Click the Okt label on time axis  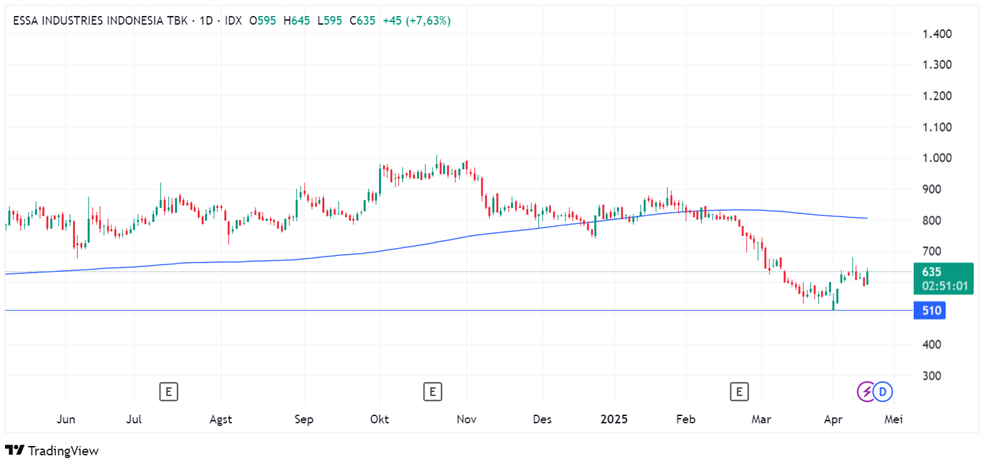(380, 419)
